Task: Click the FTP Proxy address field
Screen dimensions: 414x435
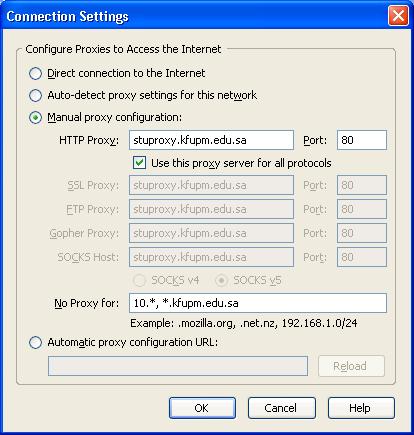Action: click(x=211, y=209)
